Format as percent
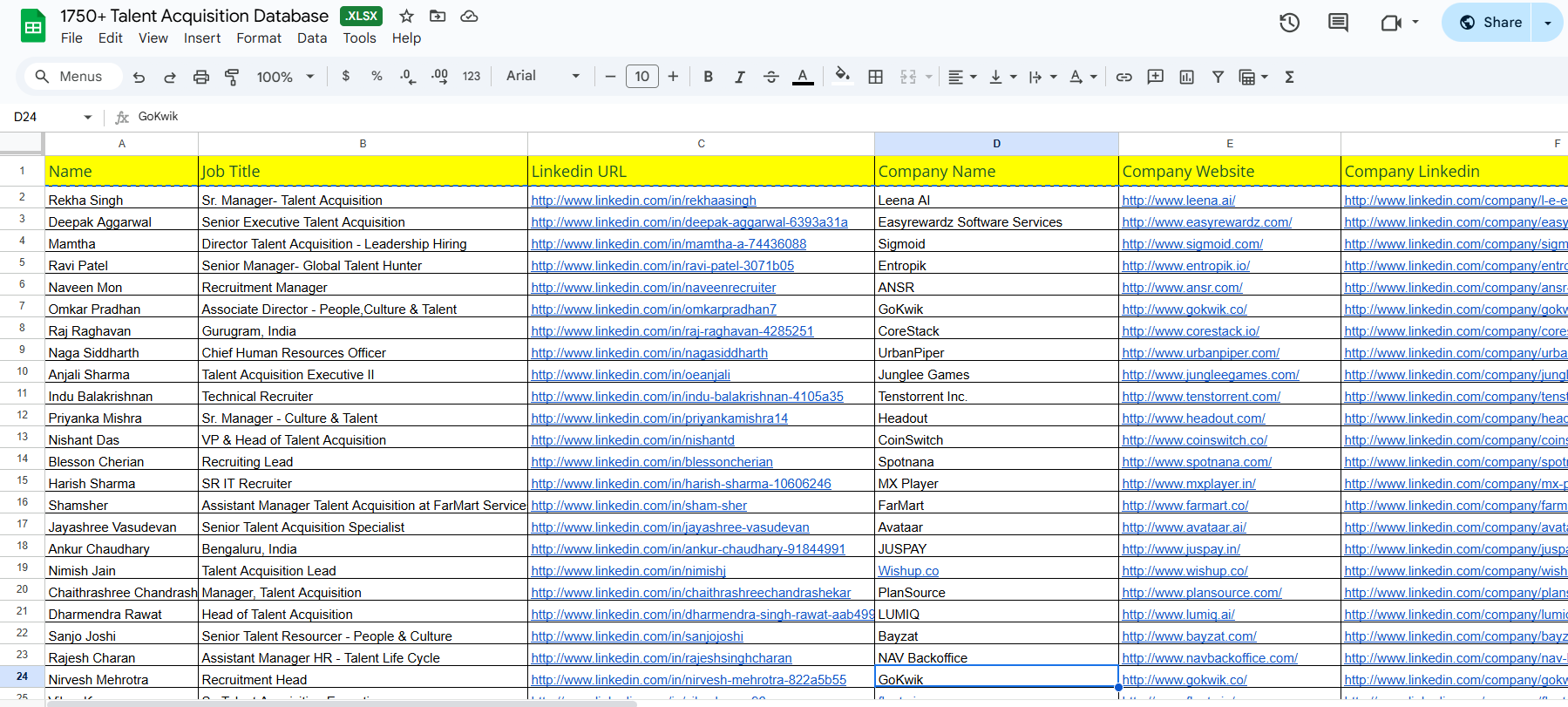The height and width of the screenshot is (707, 1568). point(377,76)
